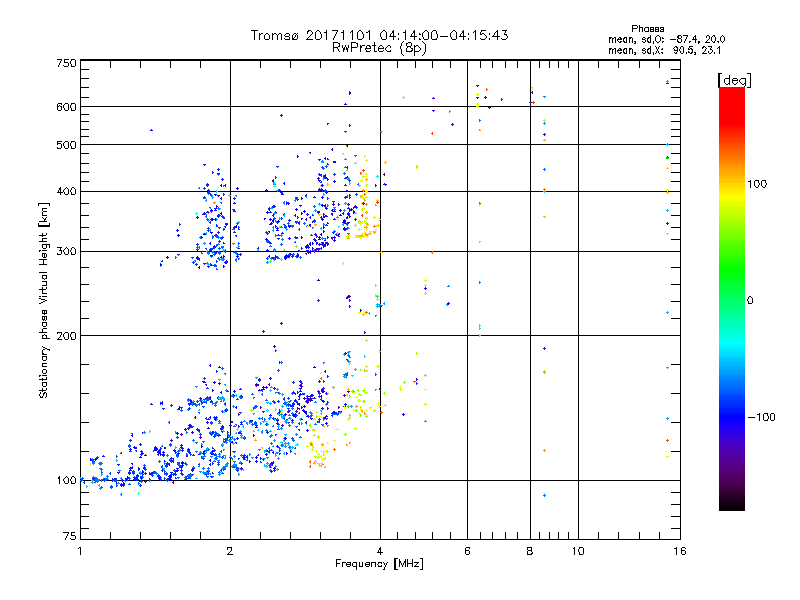The height and width of the screenshot is (600, 800).
Task: Click x-axis tick label '4'
Action: tap(380, 551)
